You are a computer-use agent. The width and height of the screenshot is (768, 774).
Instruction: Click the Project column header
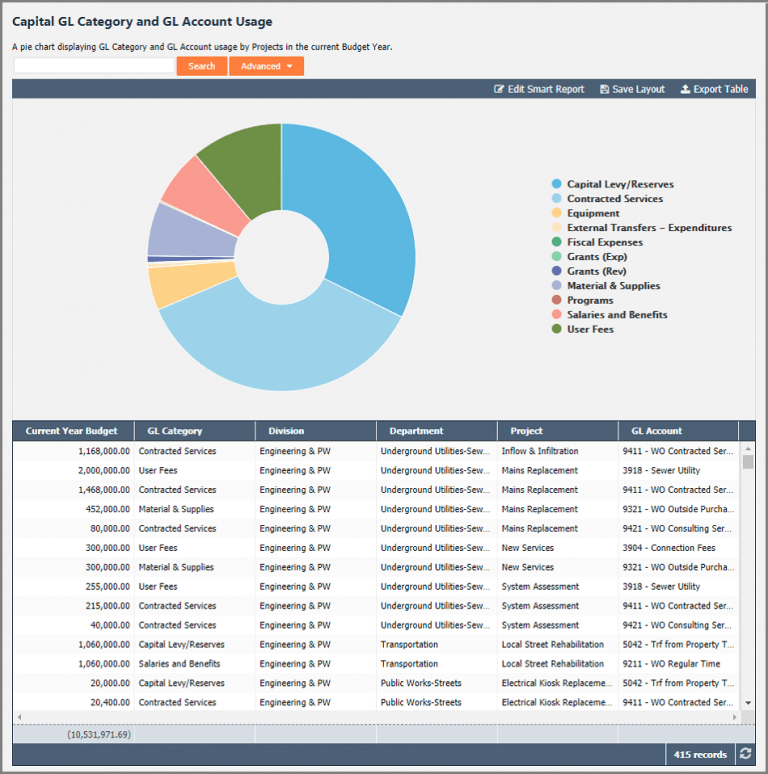(x=526, y=431)
